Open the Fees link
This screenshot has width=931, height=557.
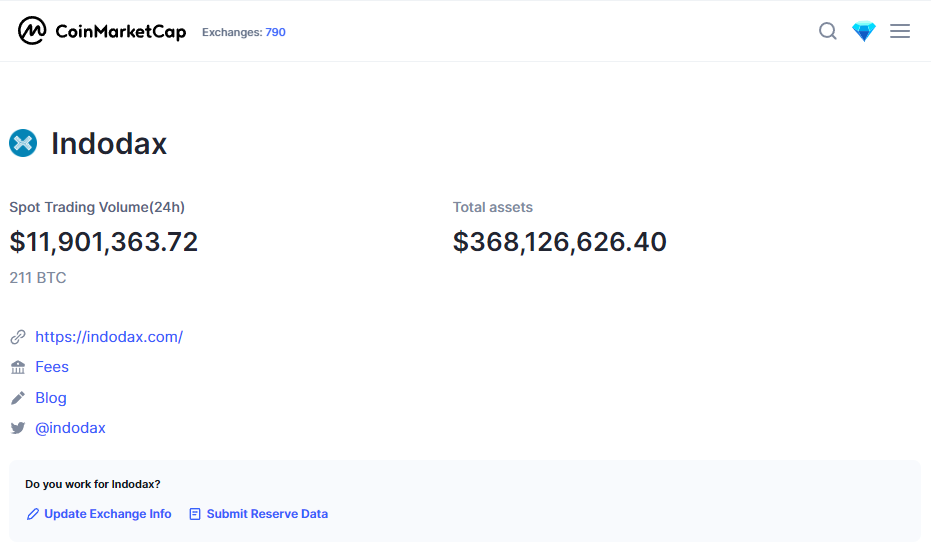coord(52,367)
